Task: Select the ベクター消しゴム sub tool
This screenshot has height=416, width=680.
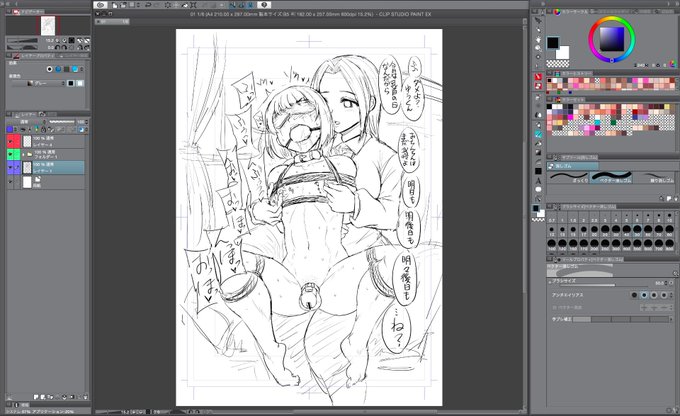Action: point(611,177)
